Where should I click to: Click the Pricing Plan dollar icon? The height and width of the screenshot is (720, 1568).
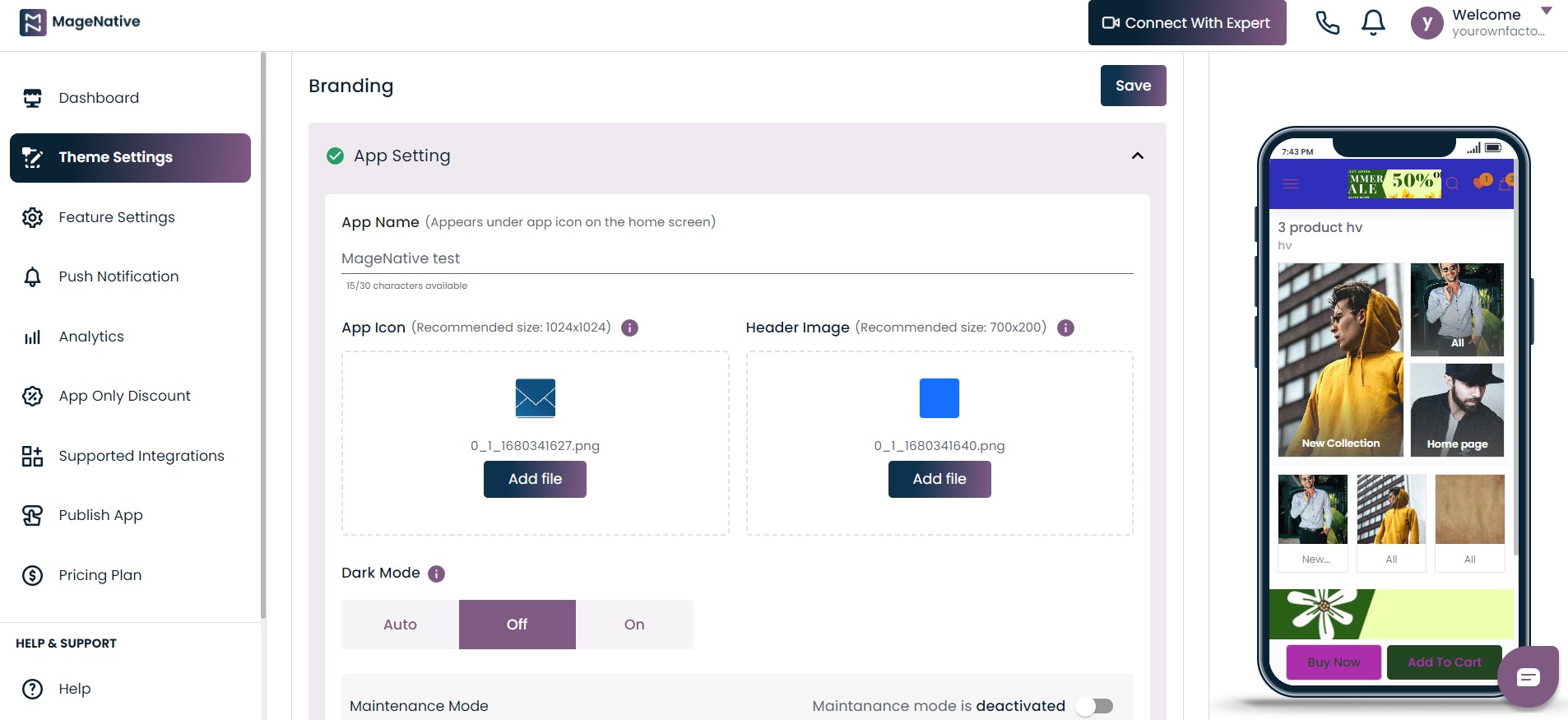point(32,575)
